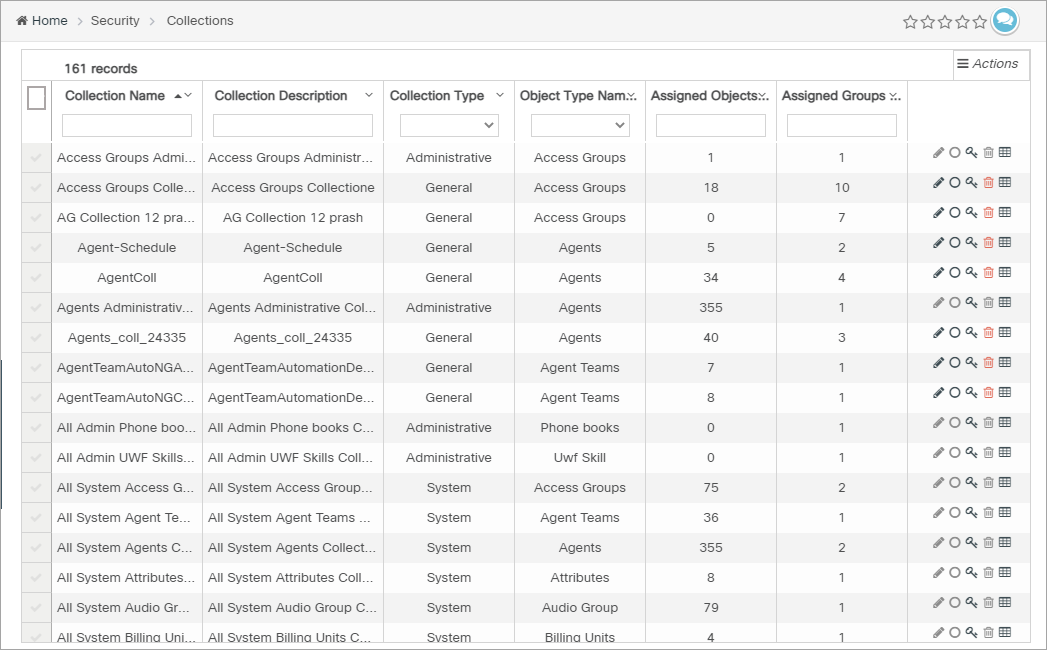Click key icon for All System Access Groups row
The height and width of the screenshot is (650, 1047).
pos(972,482)
